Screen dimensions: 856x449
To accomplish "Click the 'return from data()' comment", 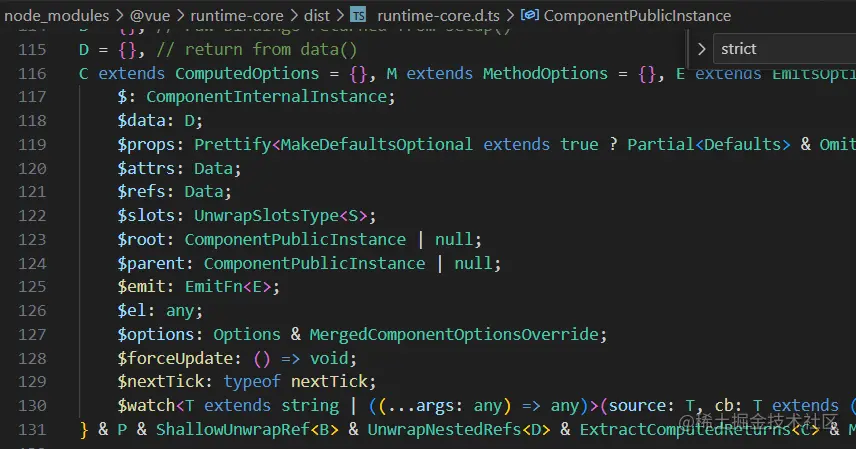I will click(257, 50).
